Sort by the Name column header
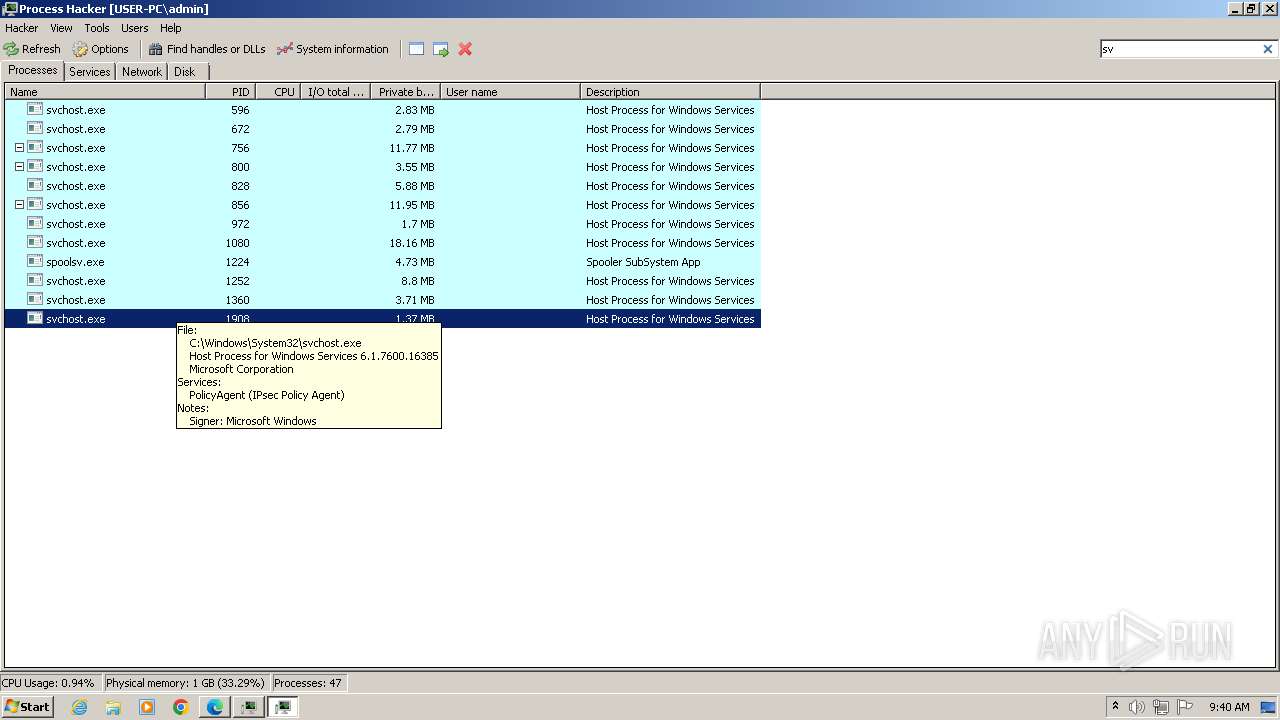Image resolution: width=1280 pixels, height=720 pixels. coord(105,92)
